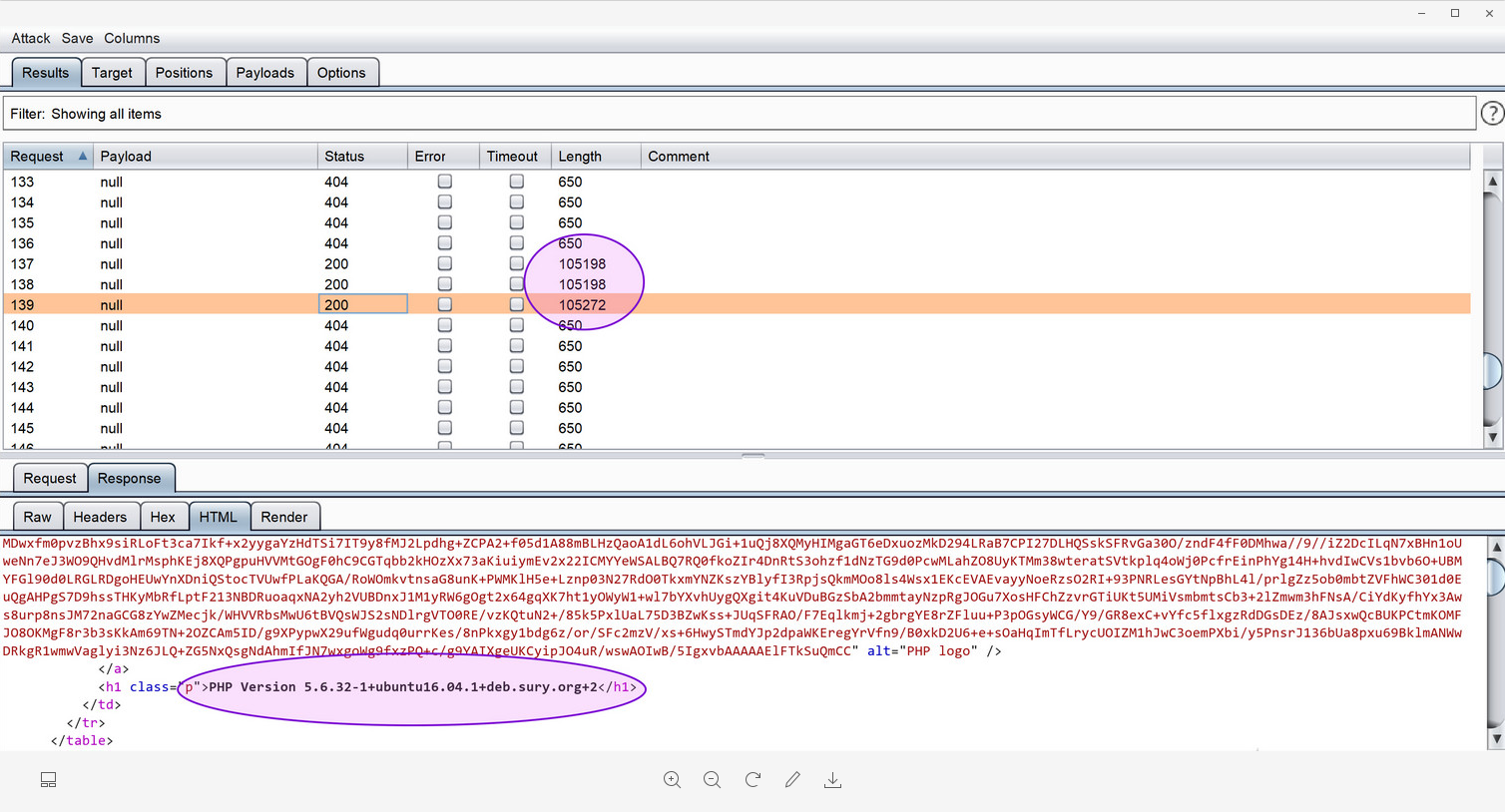The image size is (1505, 812).
Task: Switch to the Target tab
Action: coord(112,73)
